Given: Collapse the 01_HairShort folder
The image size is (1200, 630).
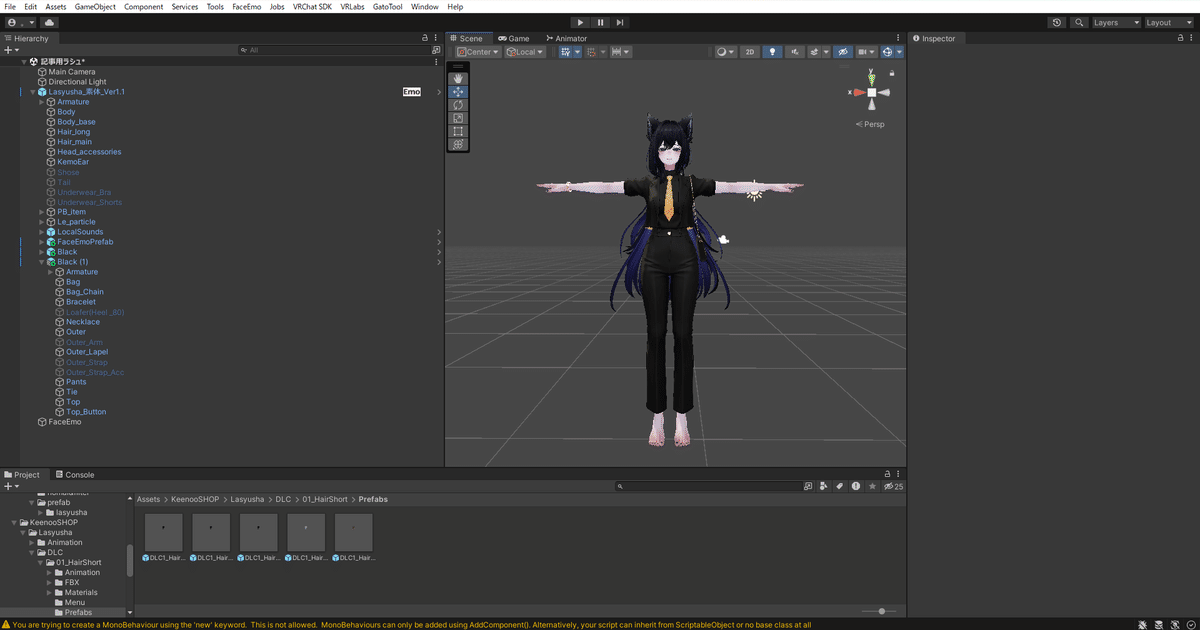Looking at the screenshot, I should pyautogui.click(x=41, y=562).
